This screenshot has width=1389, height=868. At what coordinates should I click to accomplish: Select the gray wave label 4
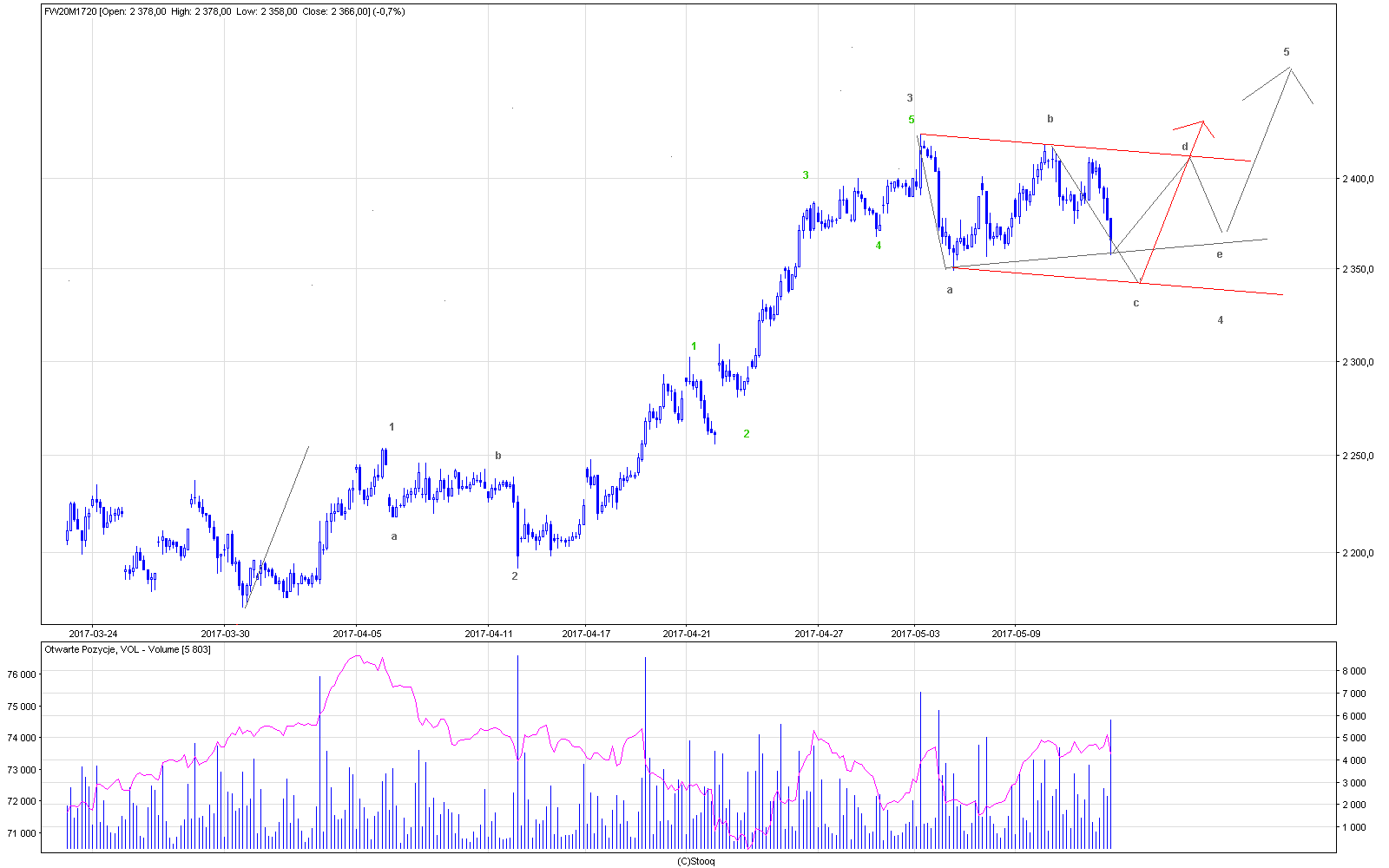(1220, 320)
